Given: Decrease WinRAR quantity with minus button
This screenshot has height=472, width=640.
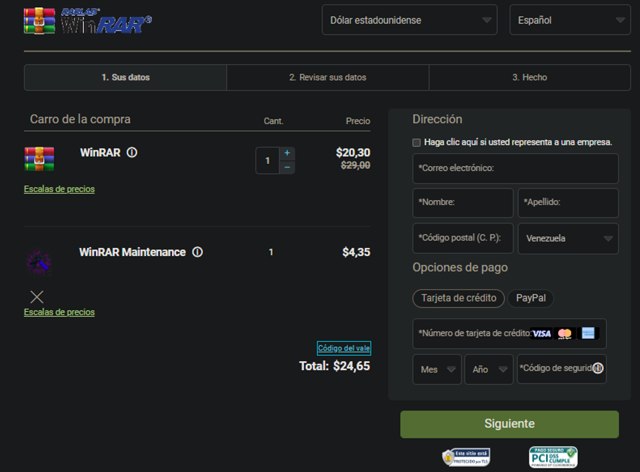Looking at the screenshot, I should 287,167.
